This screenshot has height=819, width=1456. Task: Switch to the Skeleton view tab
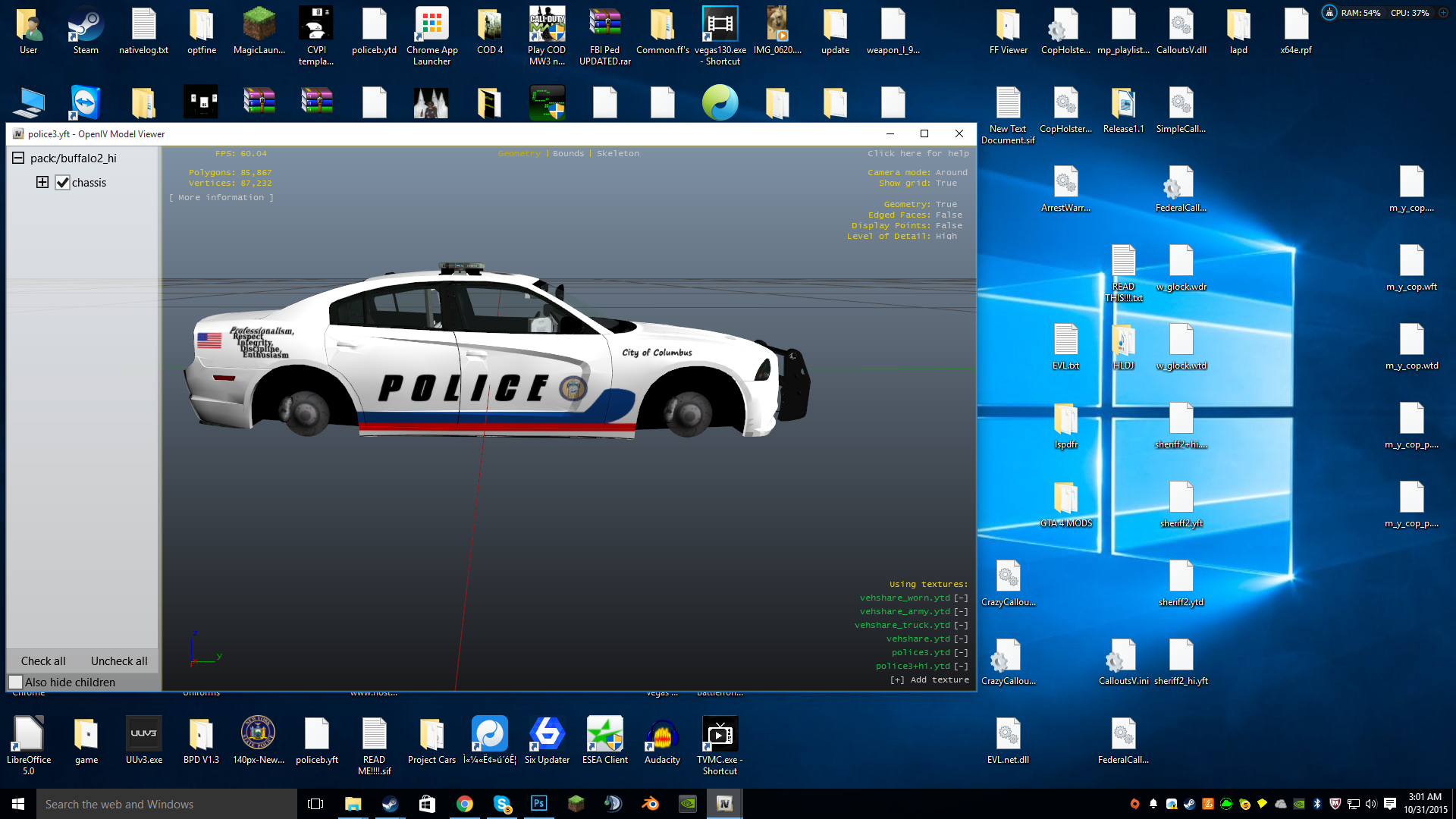[x=617, y=153]
